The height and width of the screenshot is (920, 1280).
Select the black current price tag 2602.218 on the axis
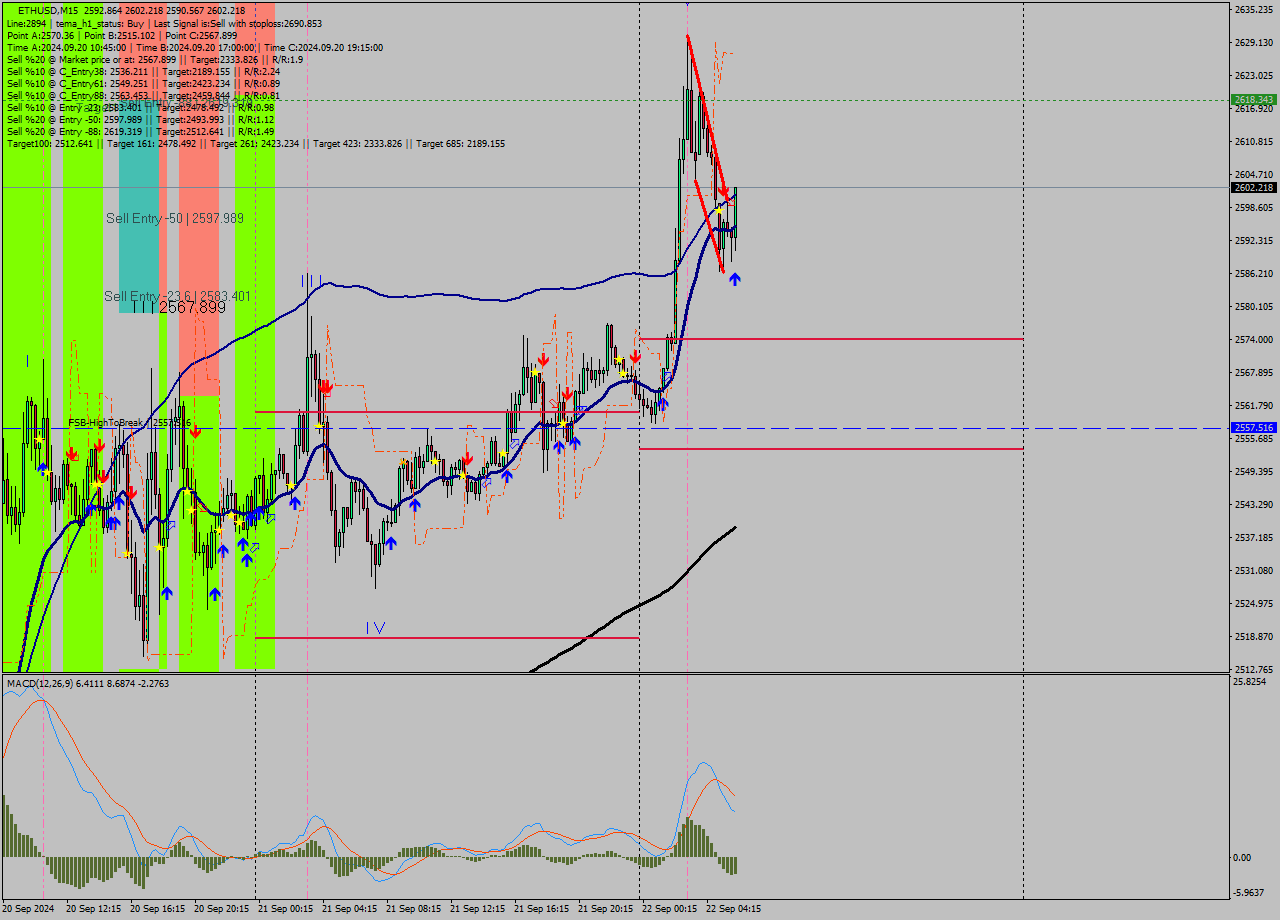click(x=1252, y=186)
